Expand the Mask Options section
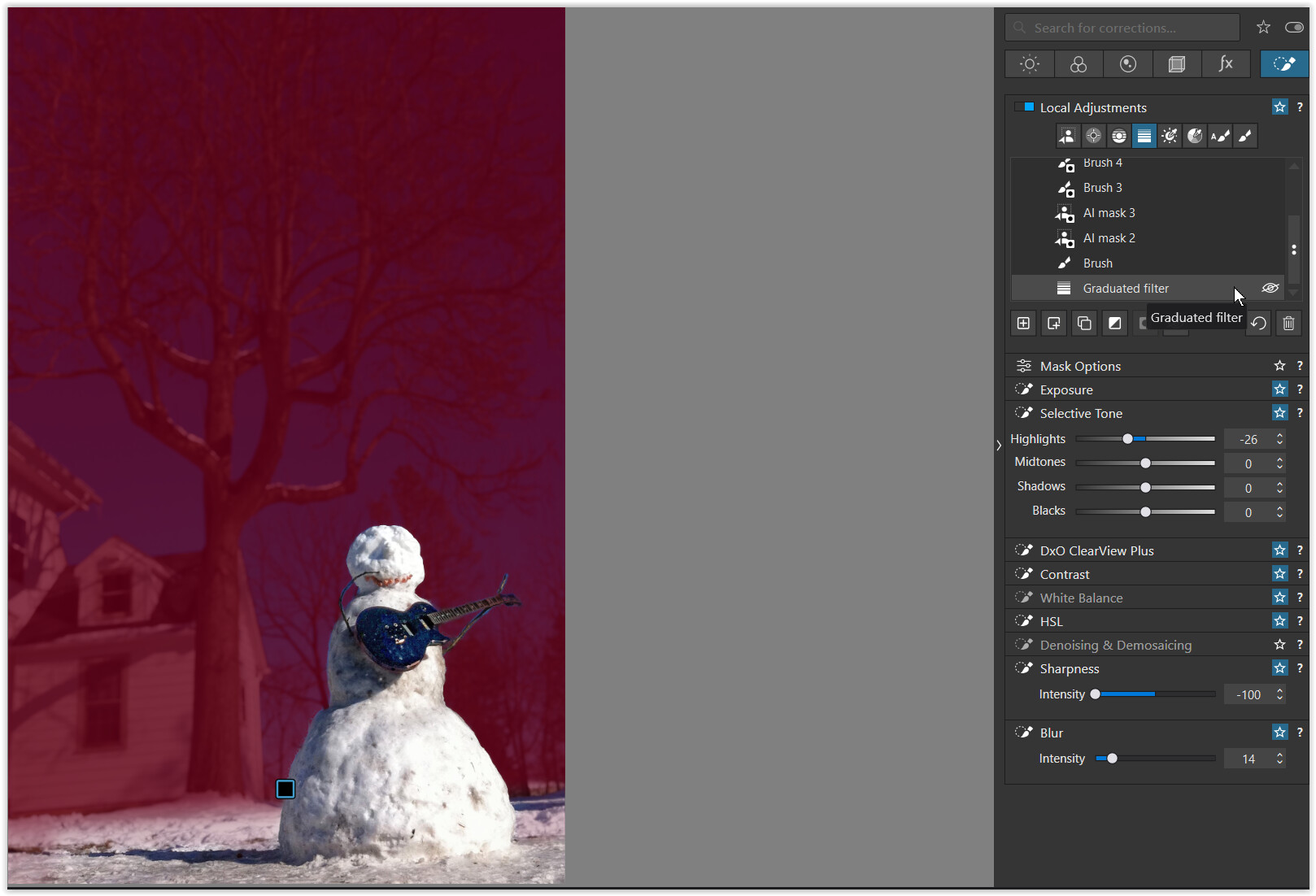The image size is (1316, 896). (1080, 367)
